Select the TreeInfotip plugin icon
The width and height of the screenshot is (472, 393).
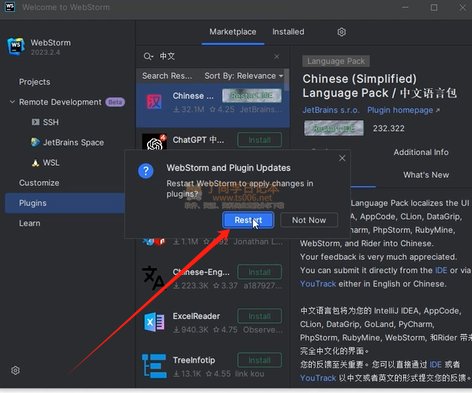tap(154, 366)
